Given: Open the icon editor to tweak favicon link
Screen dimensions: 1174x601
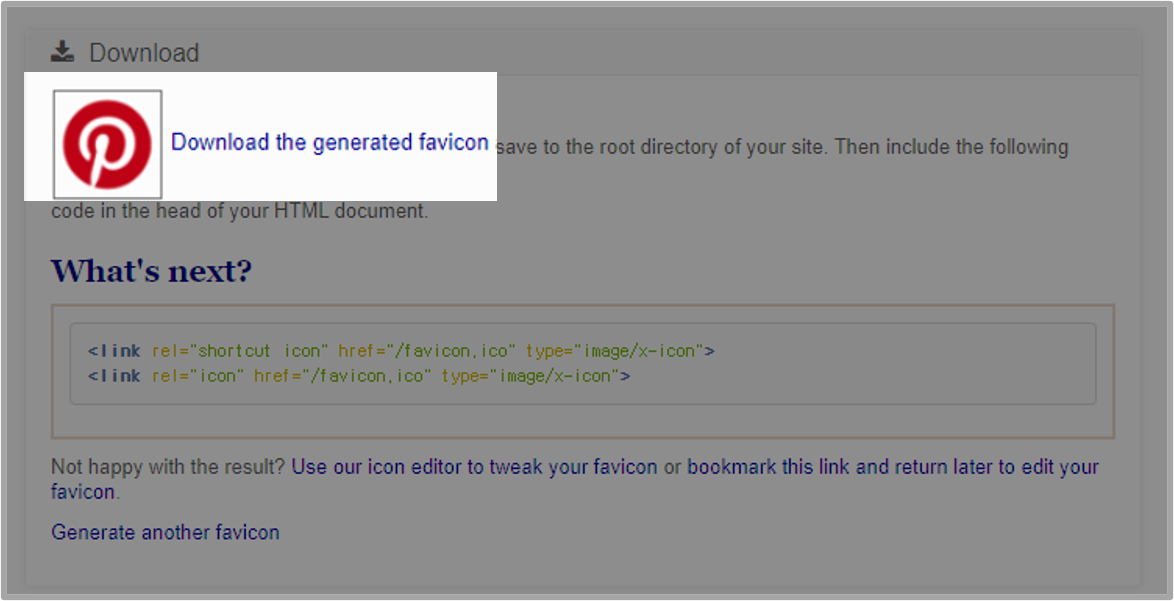Looking at the screenshot, I should tap(474, 467).
